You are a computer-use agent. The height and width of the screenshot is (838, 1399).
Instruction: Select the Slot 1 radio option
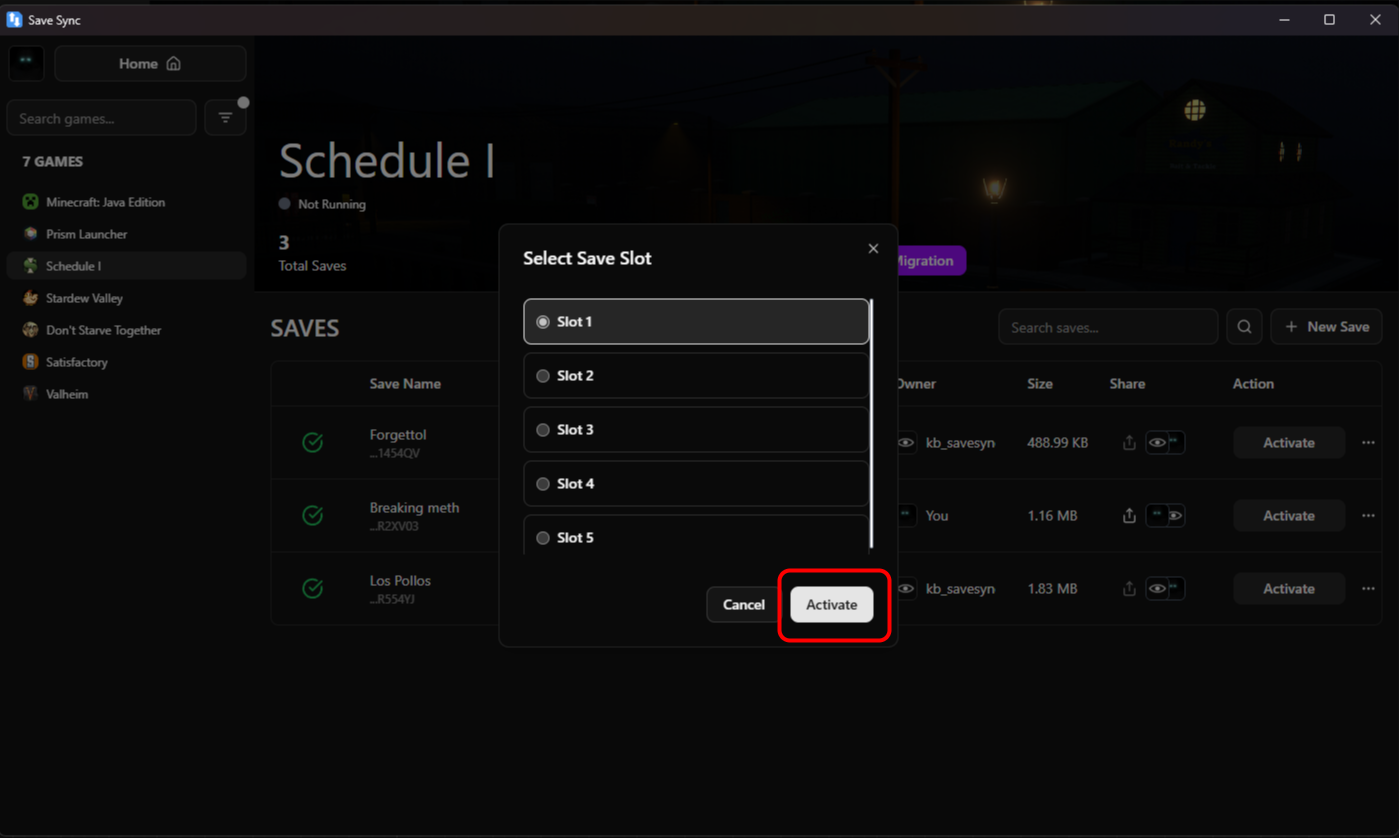pos(696,321)
